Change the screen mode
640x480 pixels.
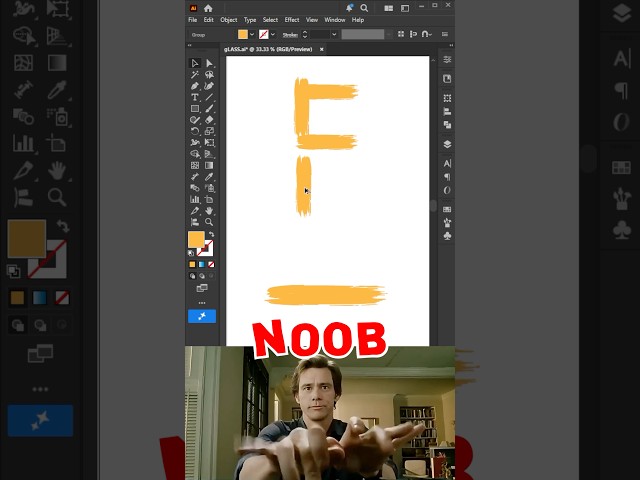tap(202, 288)
